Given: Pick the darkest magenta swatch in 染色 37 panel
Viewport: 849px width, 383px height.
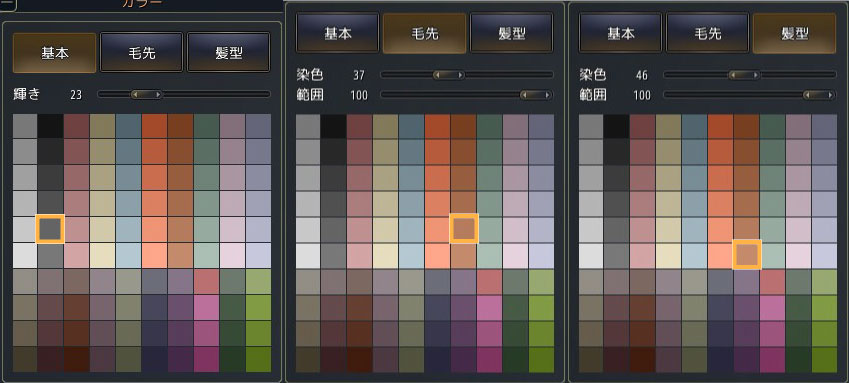Looking at the screenshot, I should pyautogui.click(x=489, y=359).
